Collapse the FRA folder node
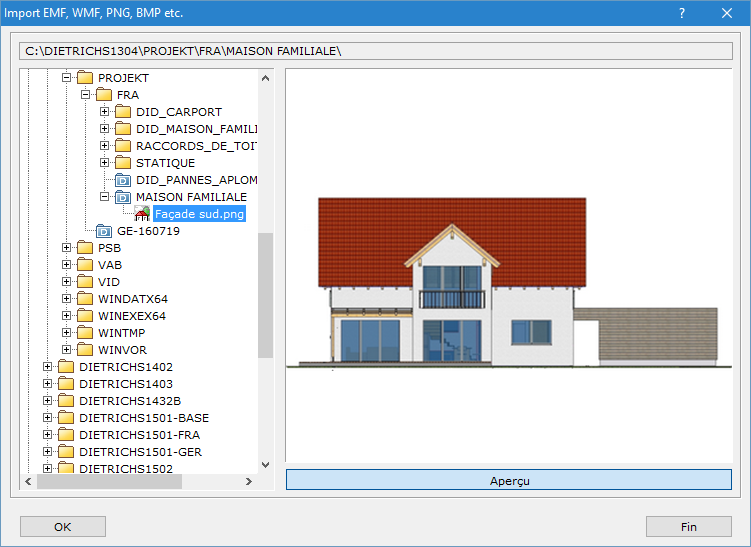The height and width of the screenshot is (547, 751). (86, 95)
